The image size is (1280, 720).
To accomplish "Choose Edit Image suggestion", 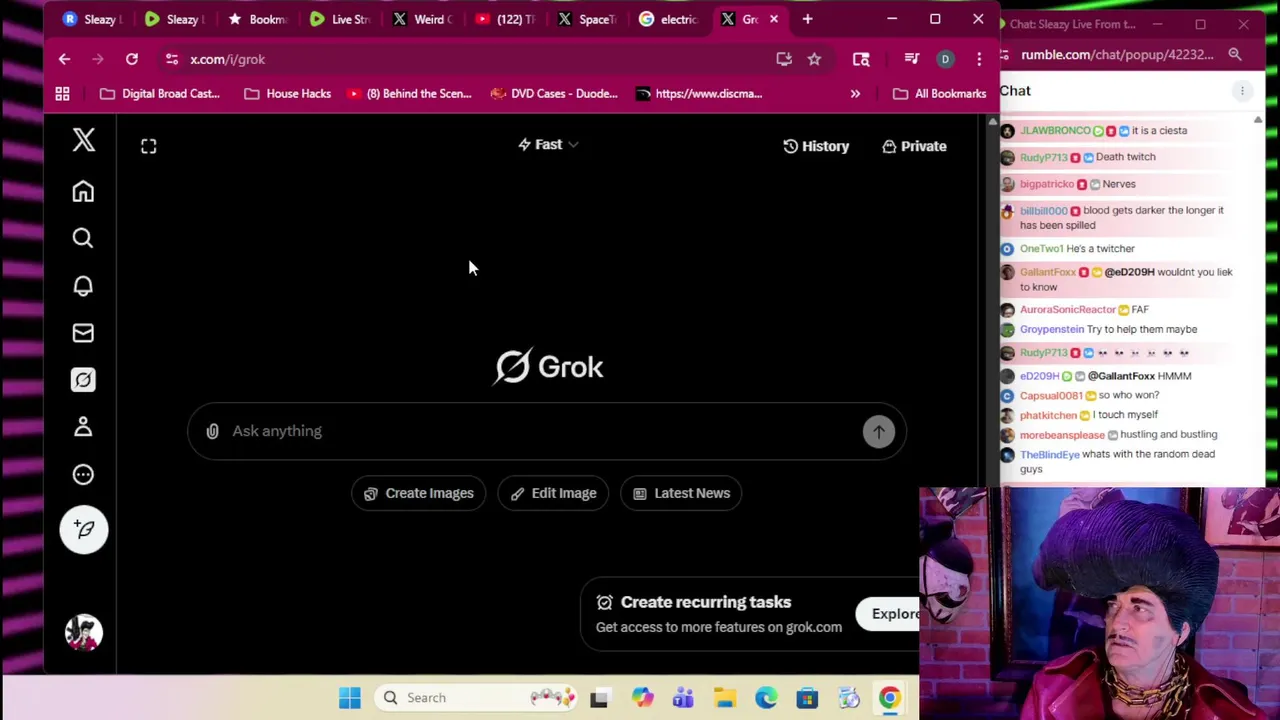I will point(553,493).
